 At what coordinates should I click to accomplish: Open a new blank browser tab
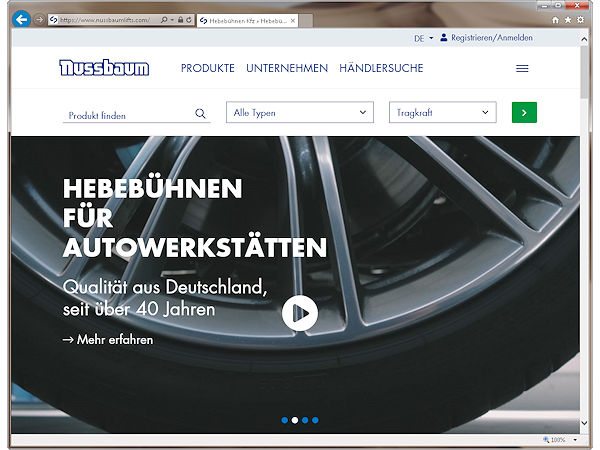pyautogui.click(x=305, y=21)
